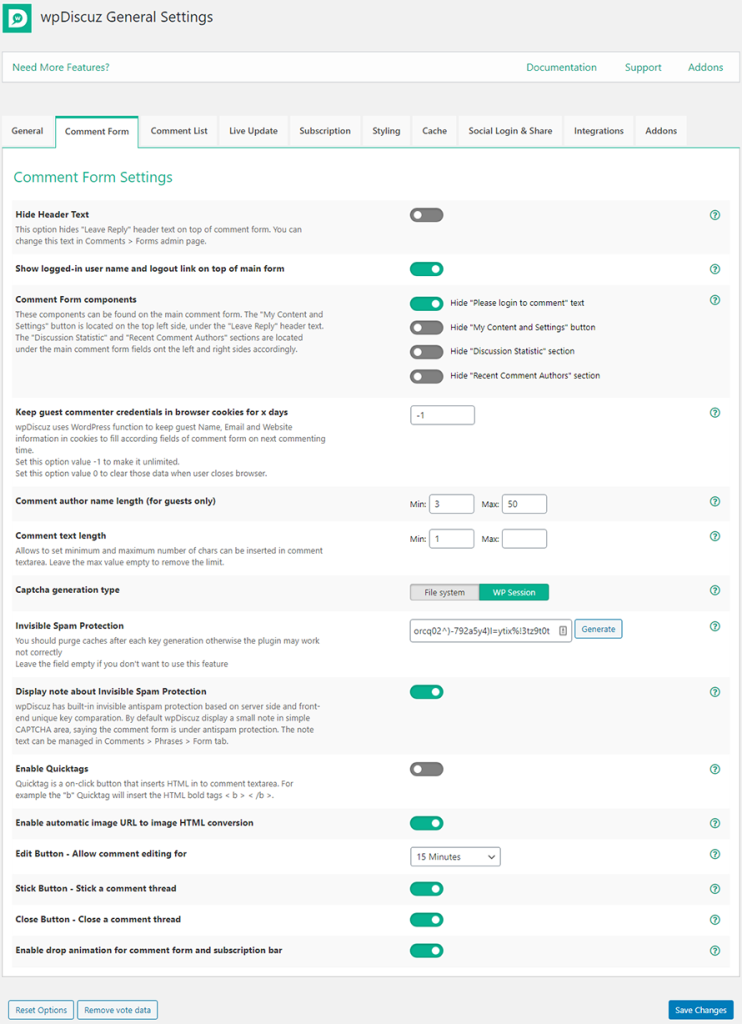This screenshot has width=742, height=1024.
Task: Open help icon for Comment Form components
Action: click(715, 300)
